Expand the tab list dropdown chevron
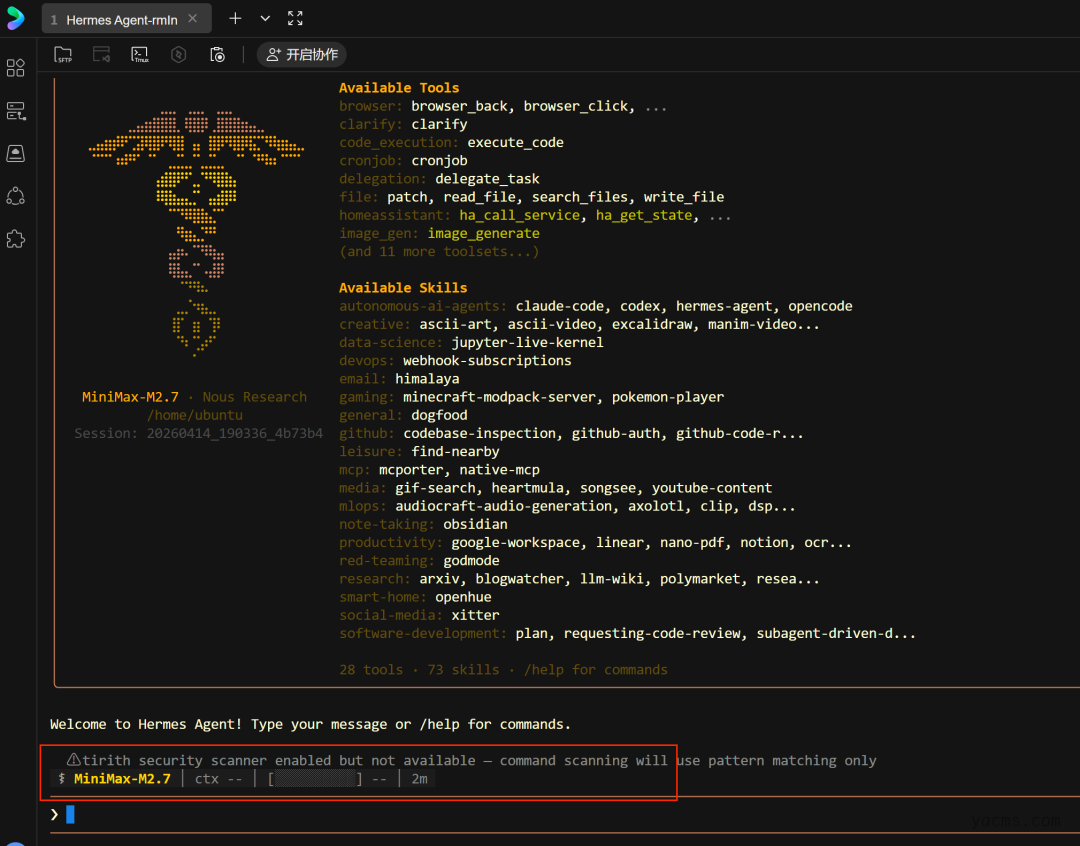The width and height of the screenshot is (1080, 846). tap(265, 19)
